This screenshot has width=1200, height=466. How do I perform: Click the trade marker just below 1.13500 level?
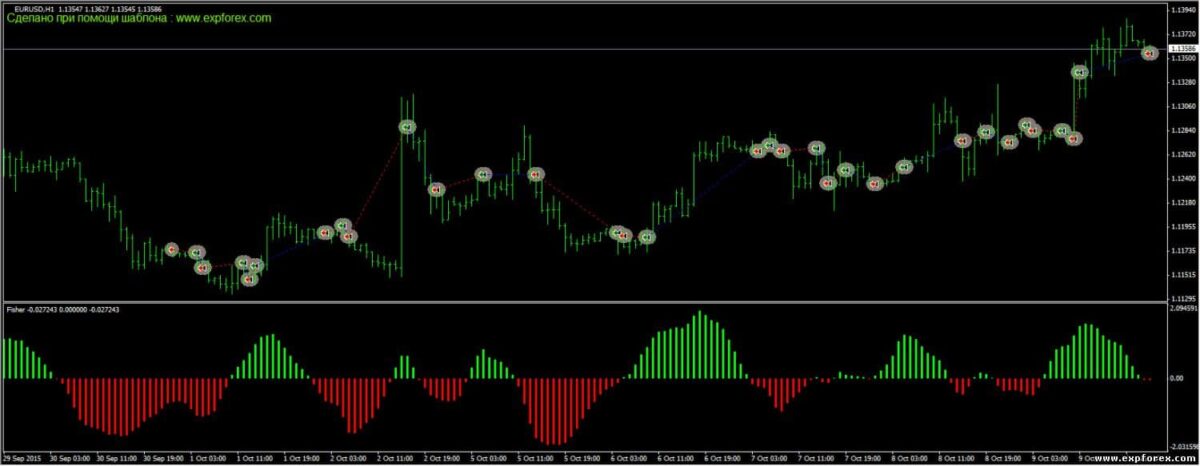point(1079,72)
